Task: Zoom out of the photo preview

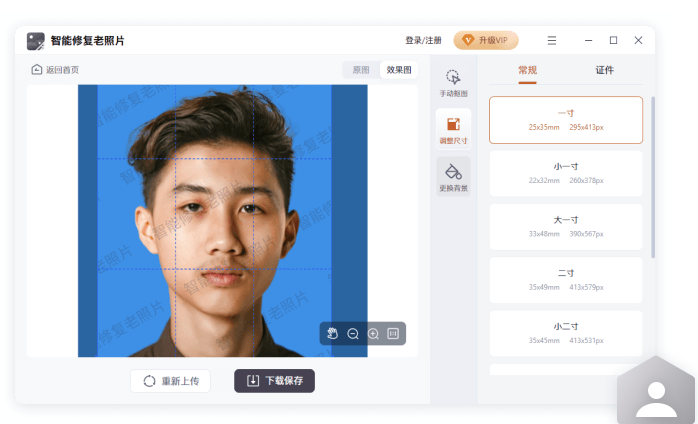Action: (353, 333)
